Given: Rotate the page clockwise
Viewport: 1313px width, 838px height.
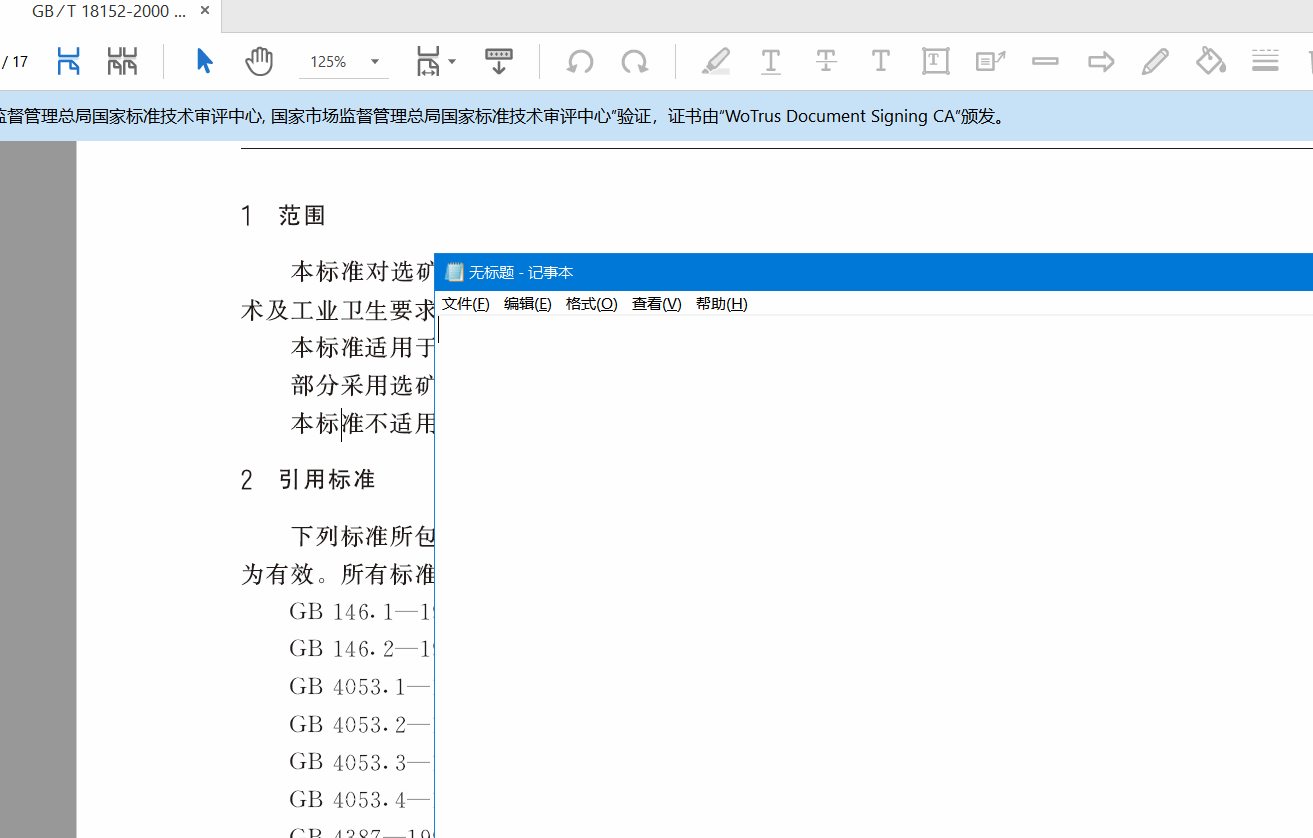Looking at the screenshot, I should [635, 62].
